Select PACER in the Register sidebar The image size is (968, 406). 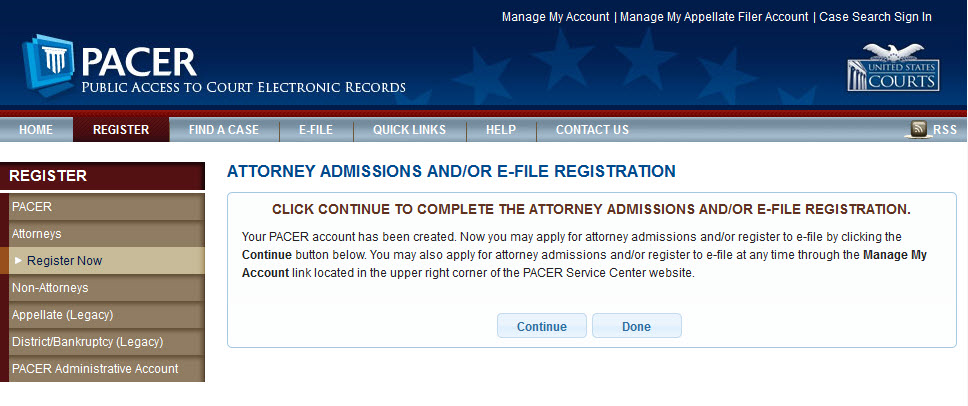32,207
